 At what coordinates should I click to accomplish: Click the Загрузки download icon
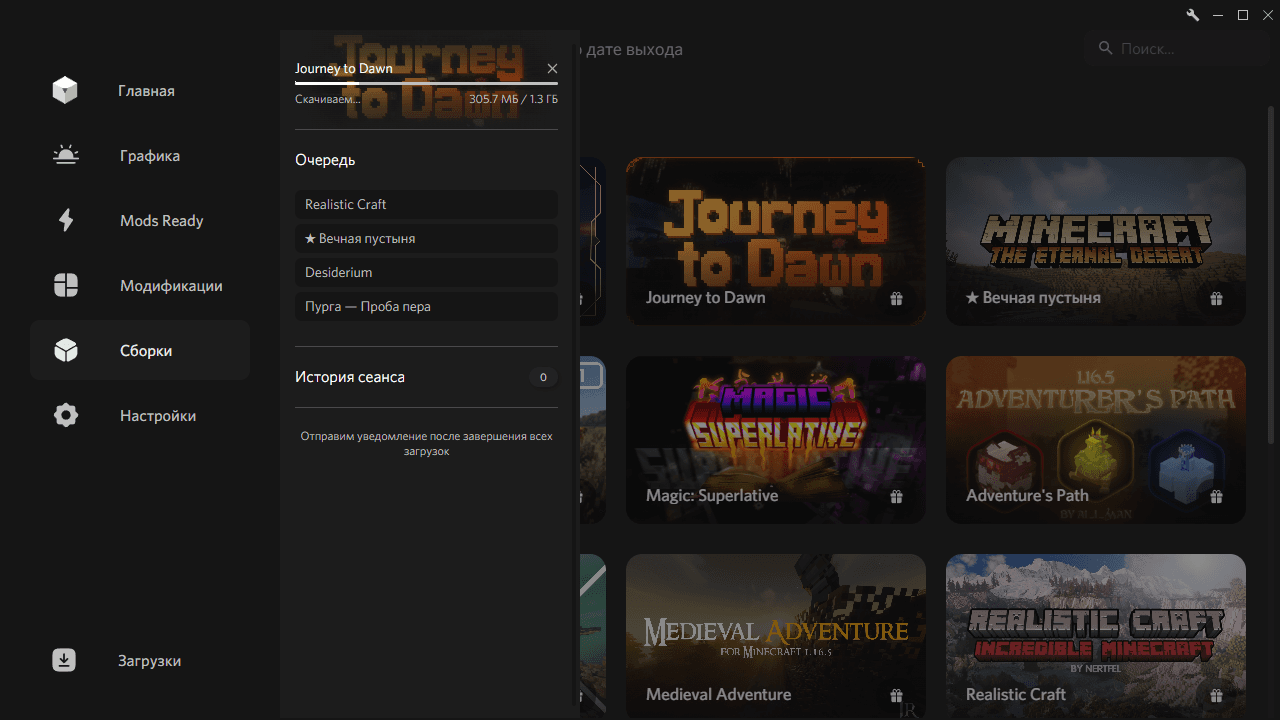(x=64, y=661)
